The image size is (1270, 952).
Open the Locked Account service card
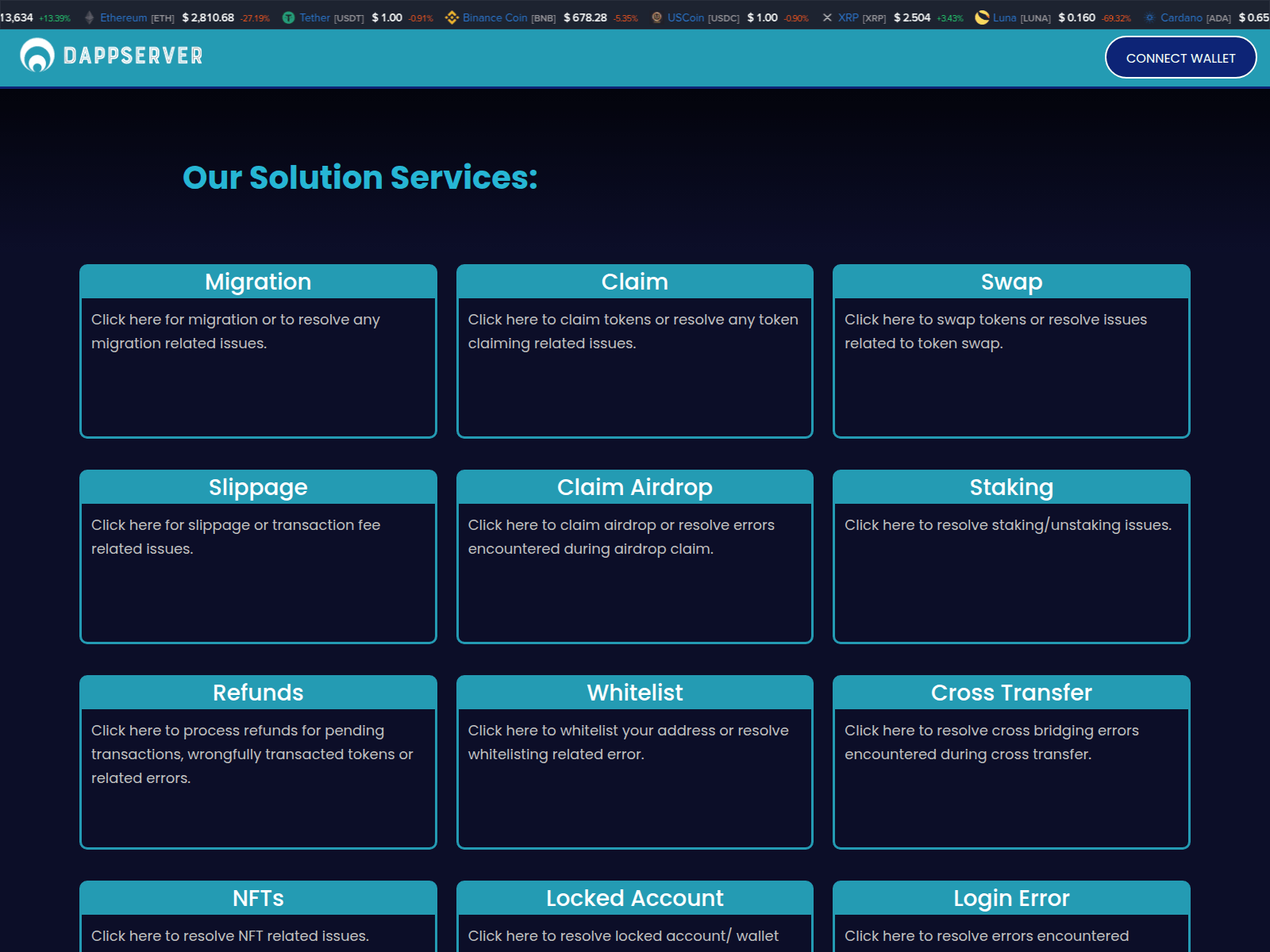[635, 916]
